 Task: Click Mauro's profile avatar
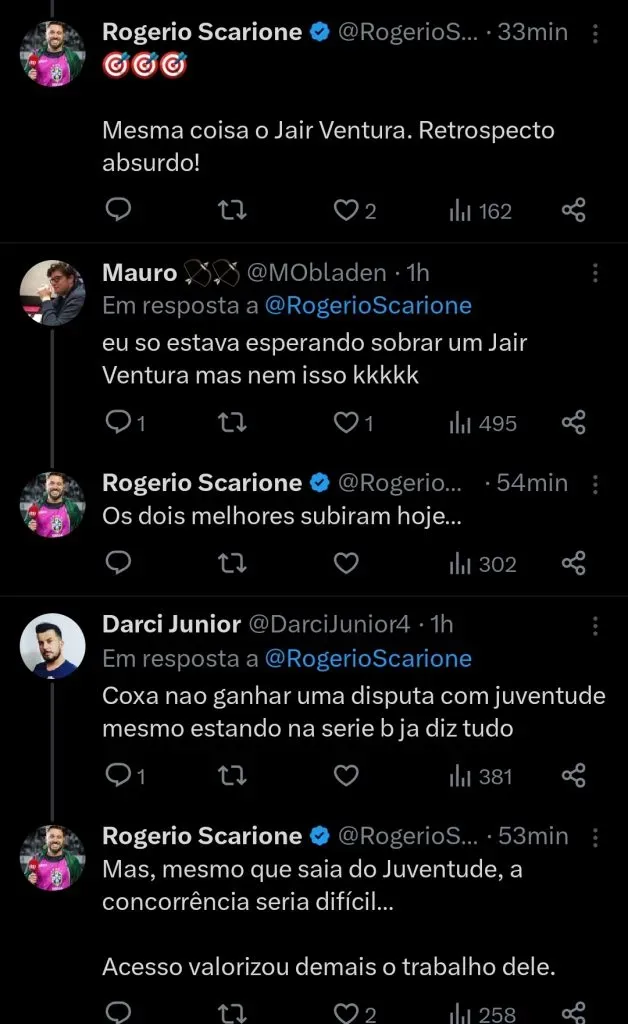pyautogui.click(x=52, y=293)
